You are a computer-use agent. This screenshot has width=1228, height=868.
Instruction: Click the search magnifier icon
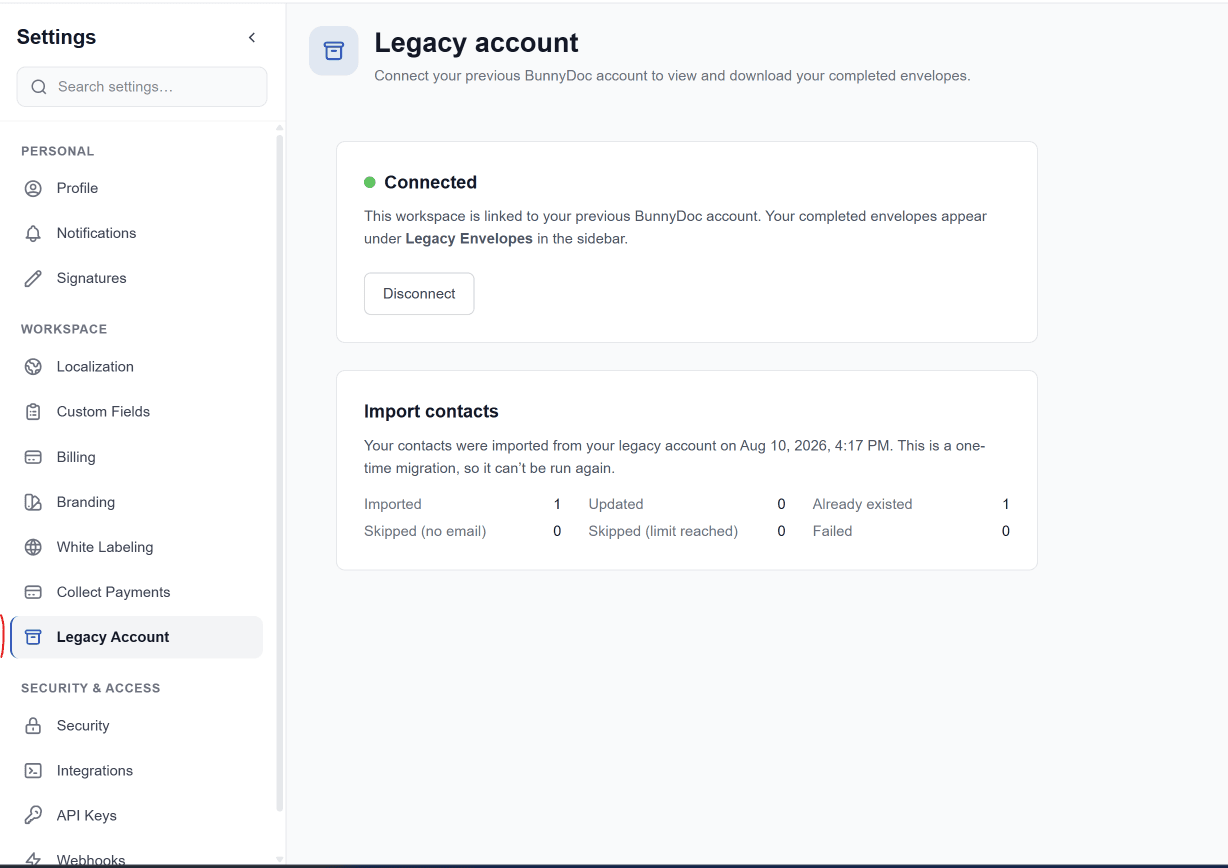pos(39,87)
